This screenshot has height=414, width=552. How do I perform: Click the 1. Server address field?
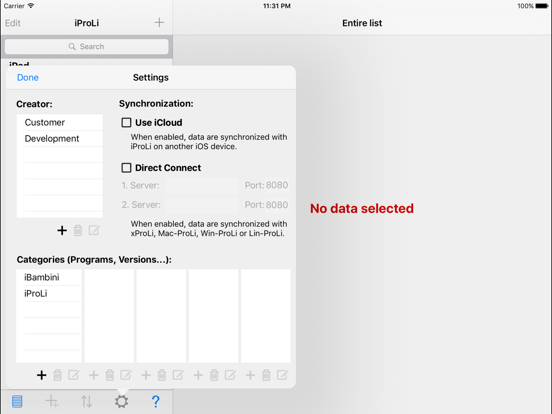pos(202,185)
